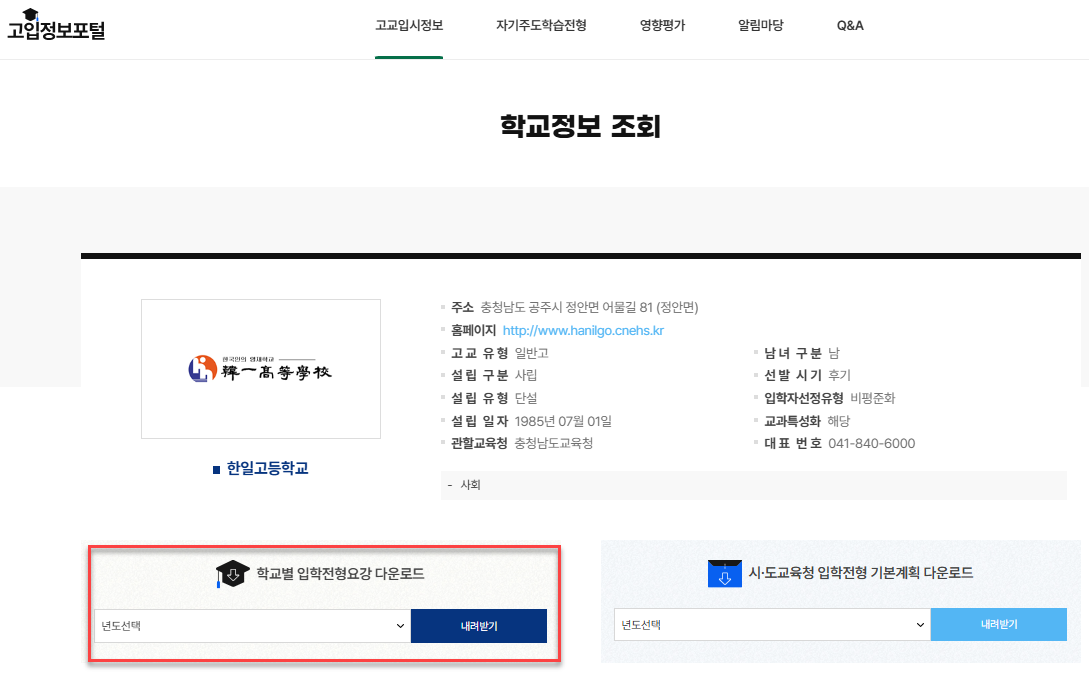Click the light blue 내려받기 button
1089x675 pixels.
coord(999,624)
